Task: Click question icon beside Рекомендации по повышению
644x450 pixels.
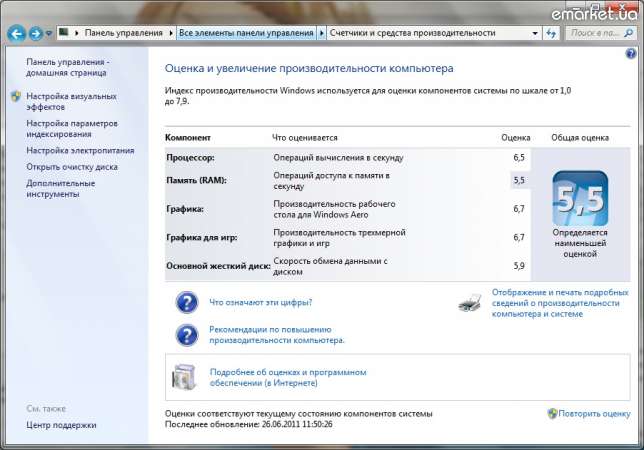Action: pos(187,335)
